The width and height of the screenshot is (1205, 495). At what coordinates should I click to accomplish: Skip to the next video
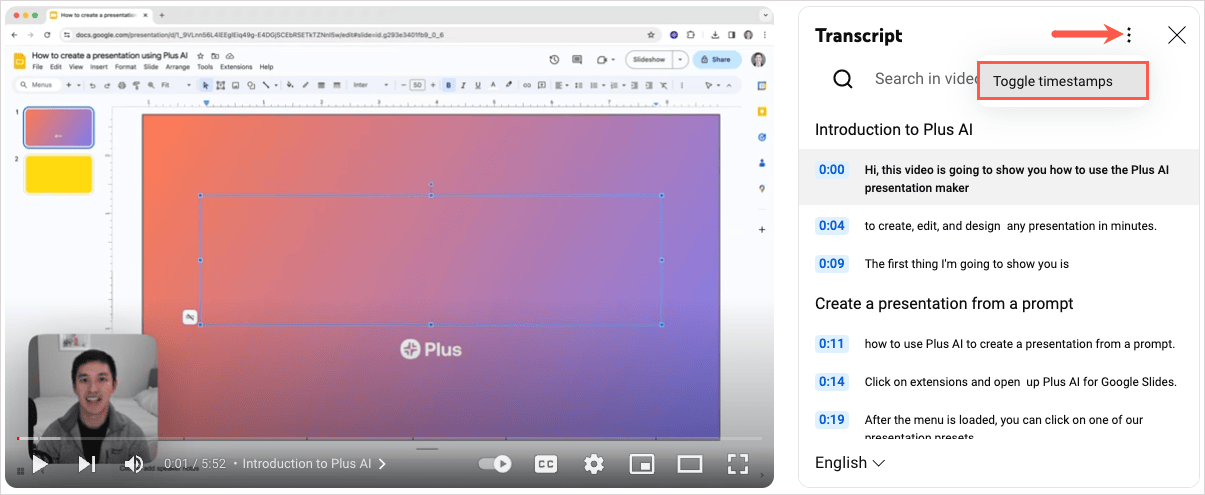pyautogui.click(x=87, y=464)
